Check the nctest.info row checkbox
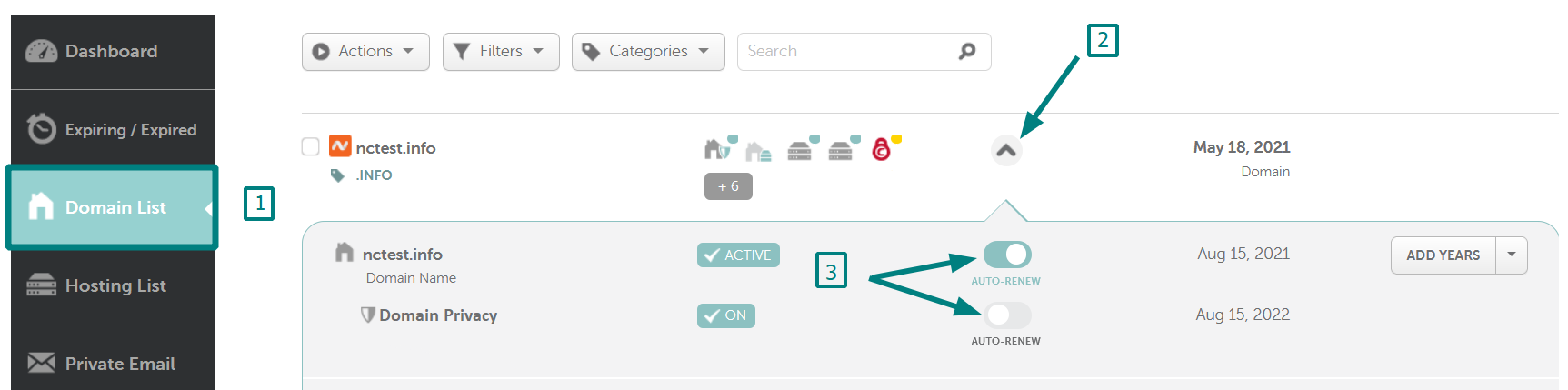This screenshot has width=1568, height=390. pyautogui.click(x=311, y=146)
